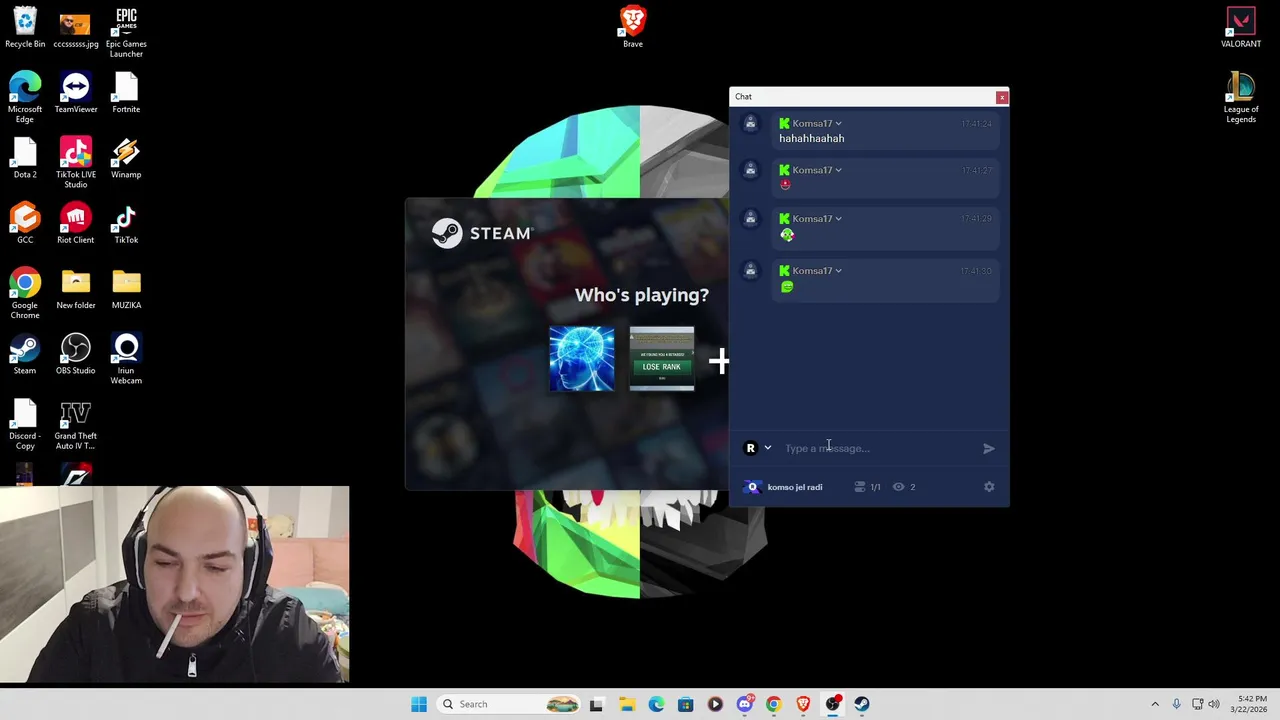This screenshot has width=1280, height=720.
Task: Open the cccsssss.jpg file on desktop
Action: tap(76, 28)
